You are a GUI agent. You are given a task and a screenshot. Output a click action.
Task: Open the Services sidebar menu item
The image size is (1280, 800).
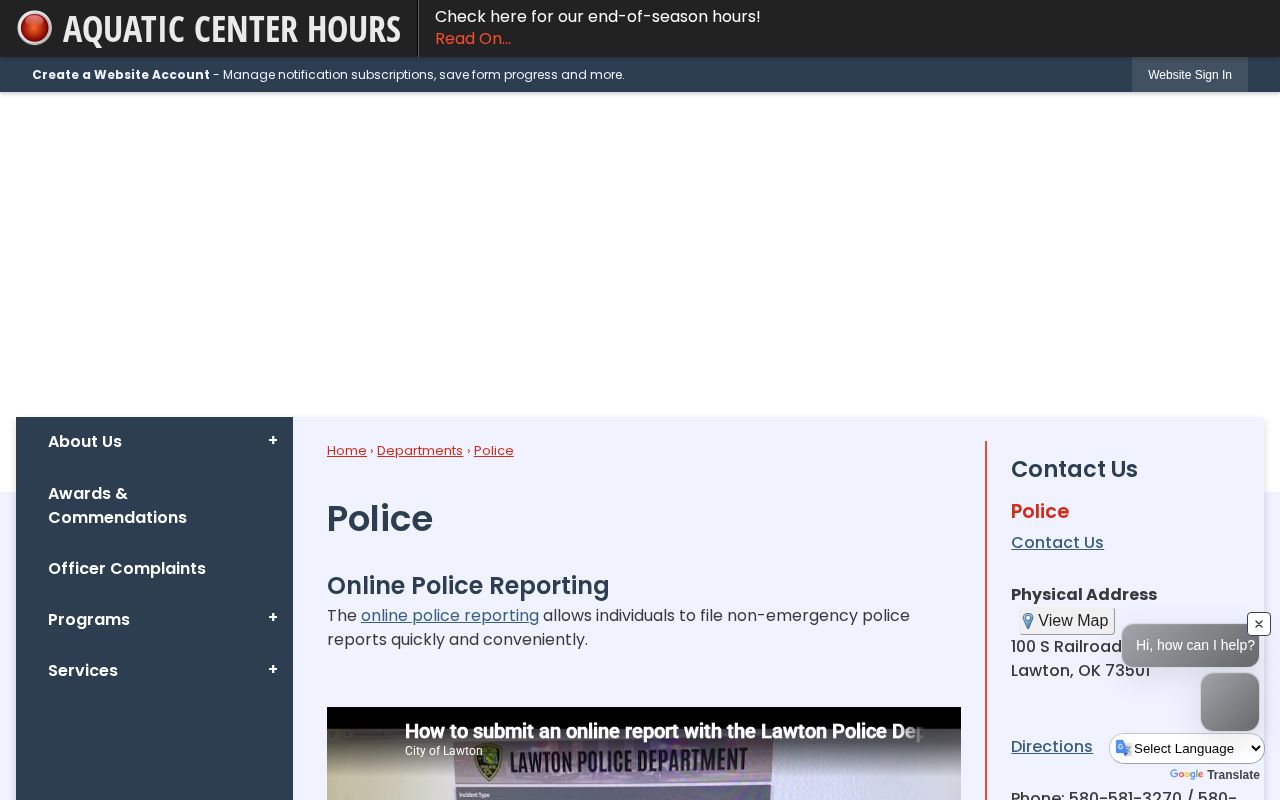pos(83,671)
